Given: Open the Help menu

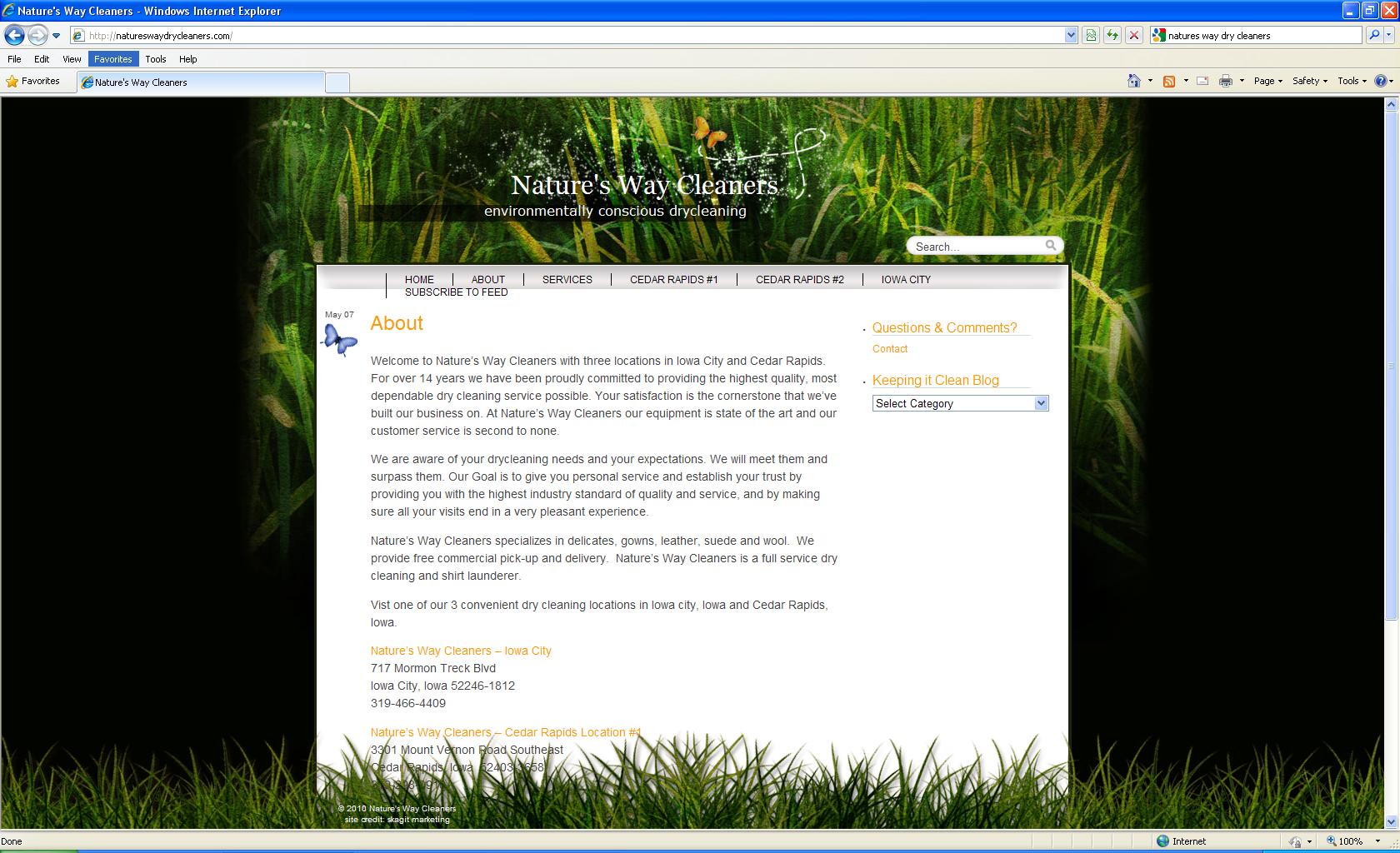Looking at the screenshot, I should coord(188,59).
